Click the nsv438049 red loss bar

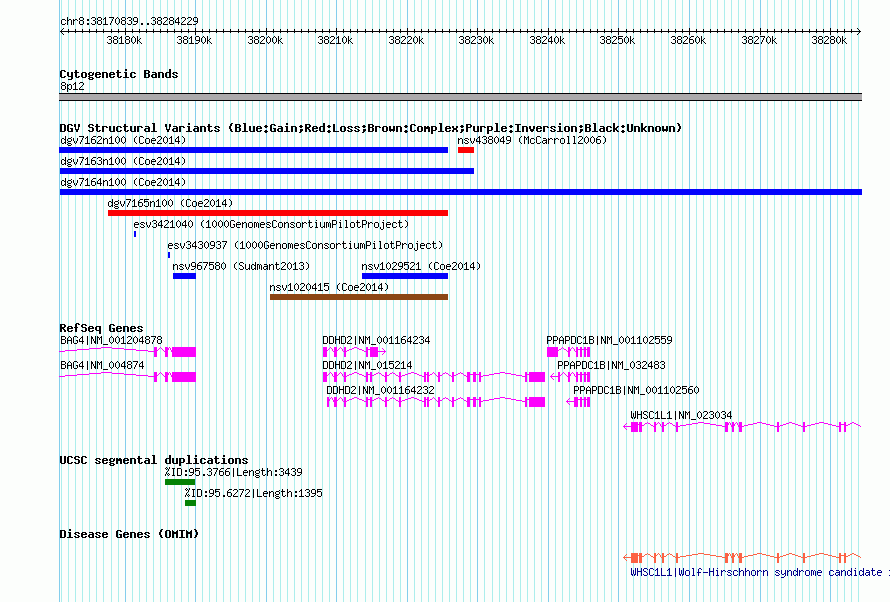point(466,150)
